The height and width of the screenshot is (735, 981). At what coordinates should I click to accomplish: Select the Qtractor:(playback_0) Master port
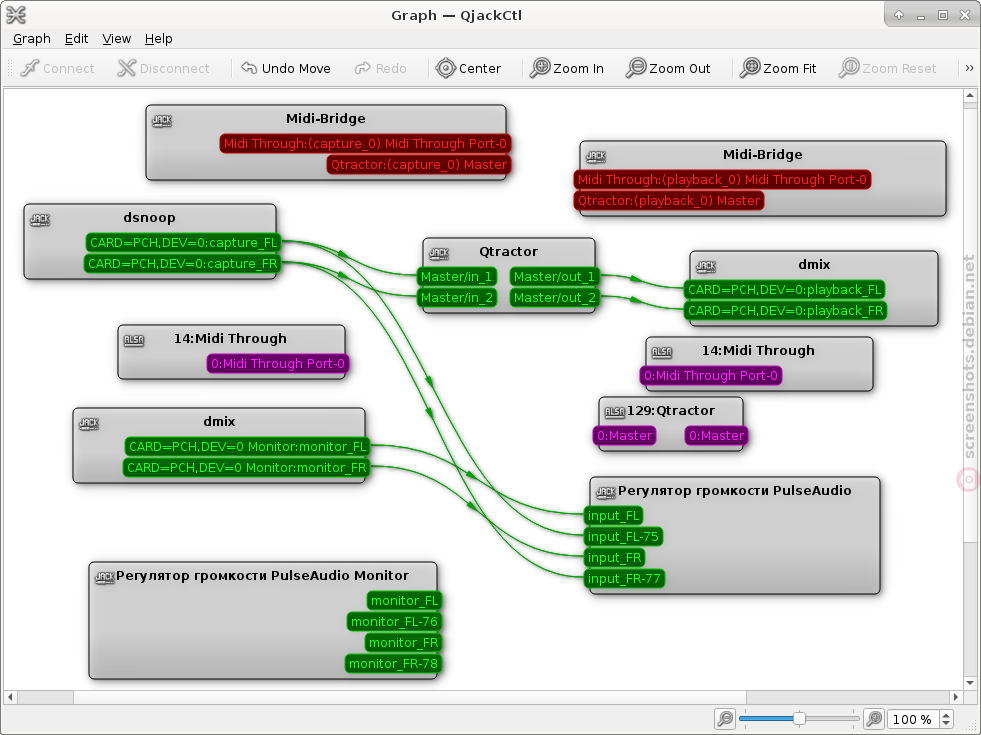coord(669,201)
